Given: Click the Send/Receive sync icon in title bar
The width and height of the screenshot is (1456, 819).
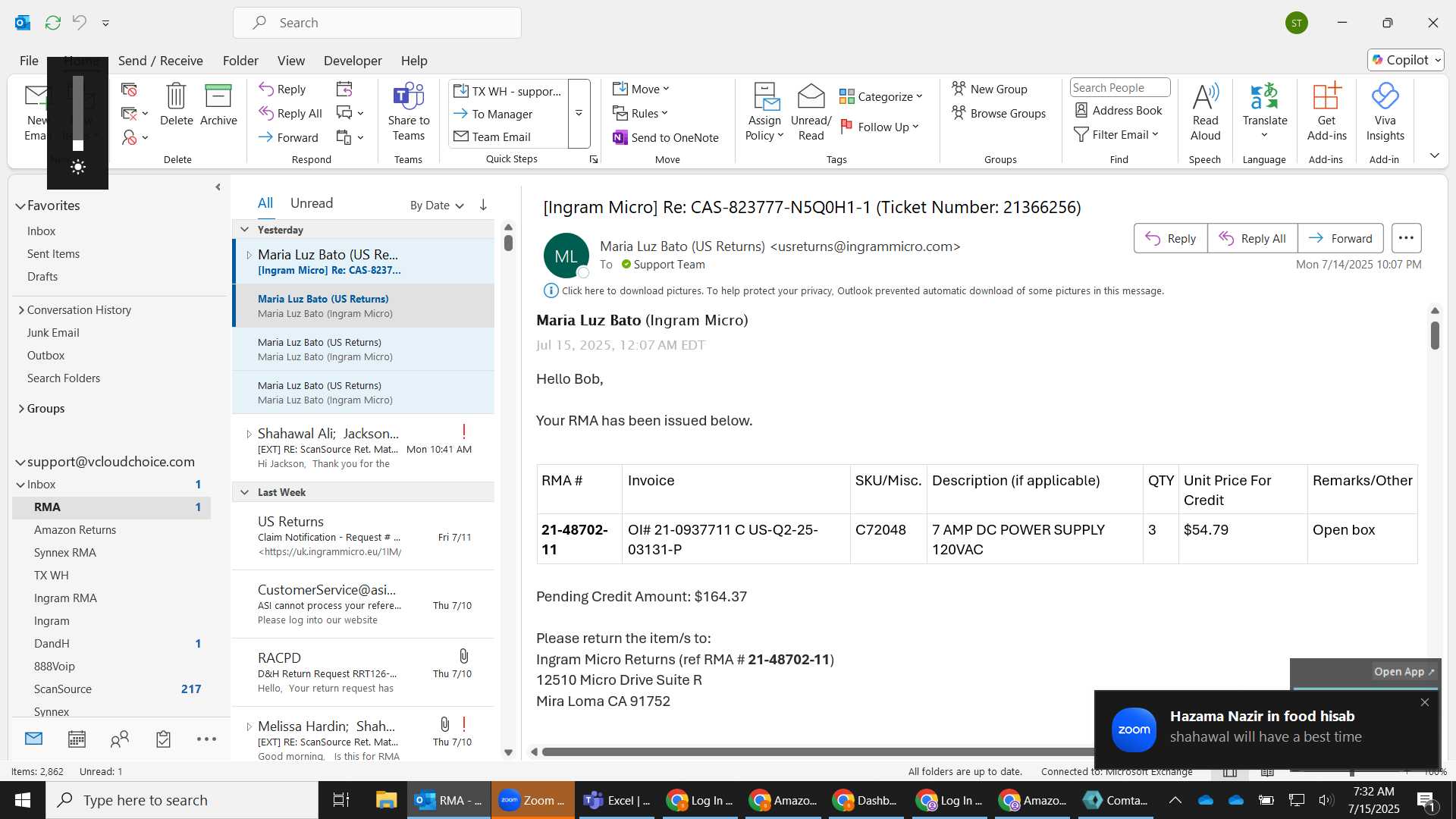Looking at the screenshot, I should point(52,23).
